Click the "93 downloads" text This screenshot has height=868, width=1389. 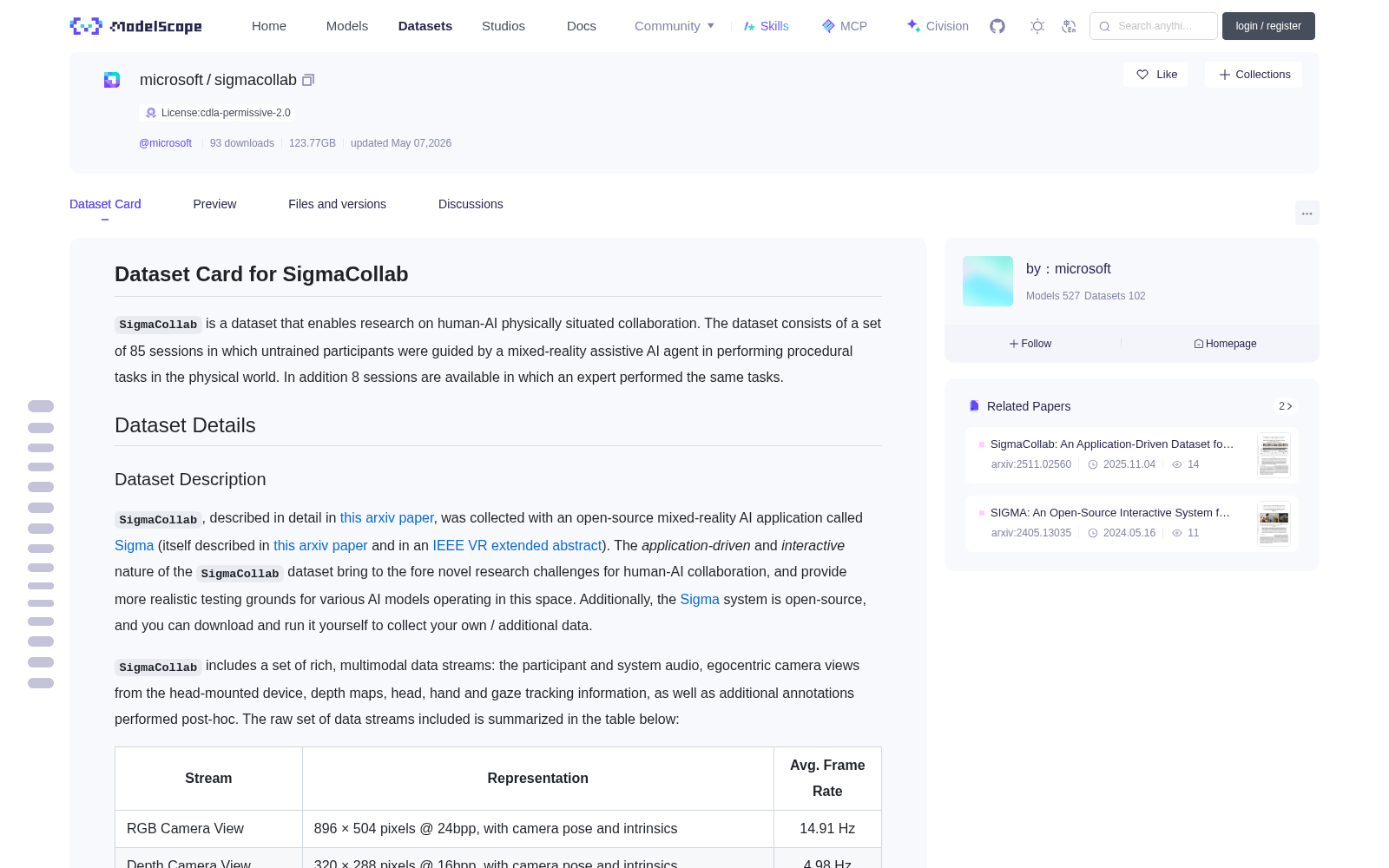pyautogui.click(x=242, y=143)
